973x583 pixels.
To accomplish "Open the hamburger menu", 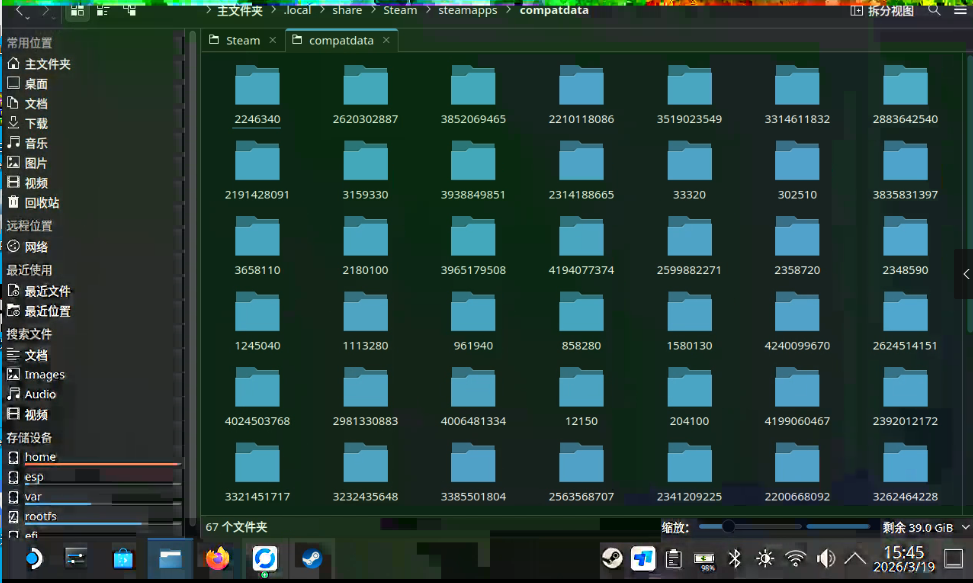I will (x=960, y=11).
